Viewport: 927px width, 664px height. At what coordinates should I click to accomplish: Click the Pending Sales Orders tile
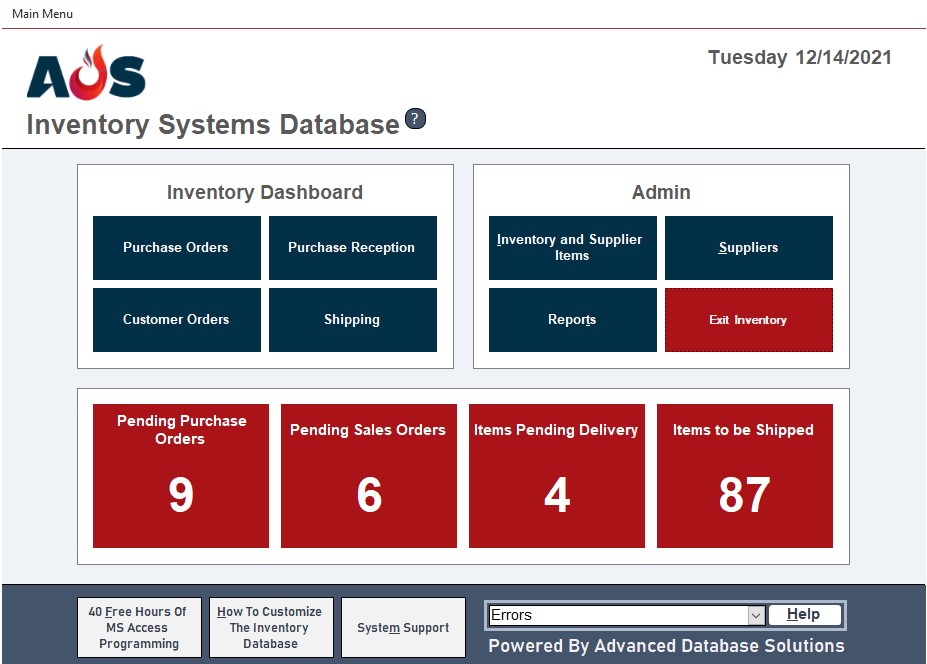[368, 476]
